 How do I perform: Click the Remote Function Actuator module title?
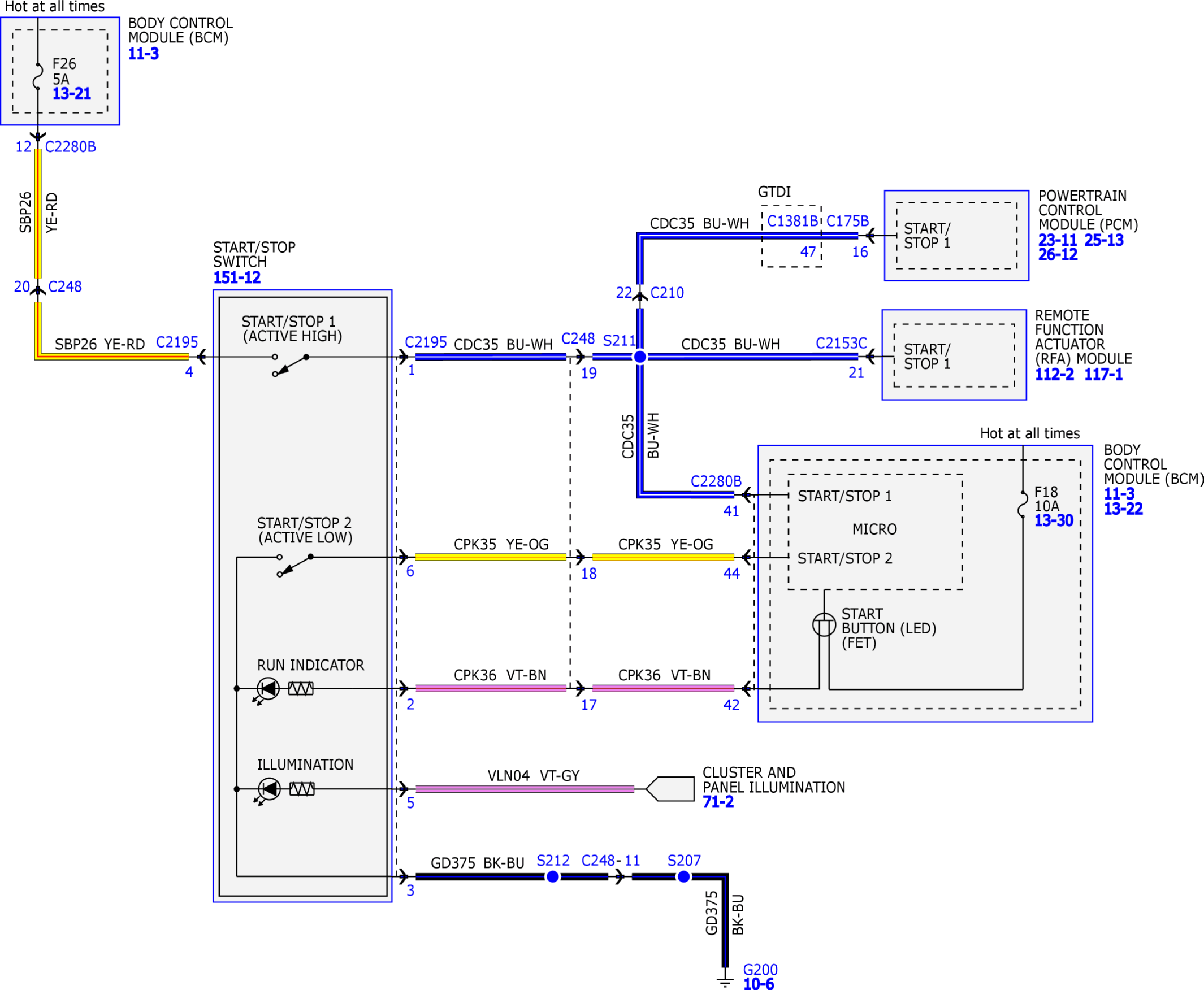1083,337
